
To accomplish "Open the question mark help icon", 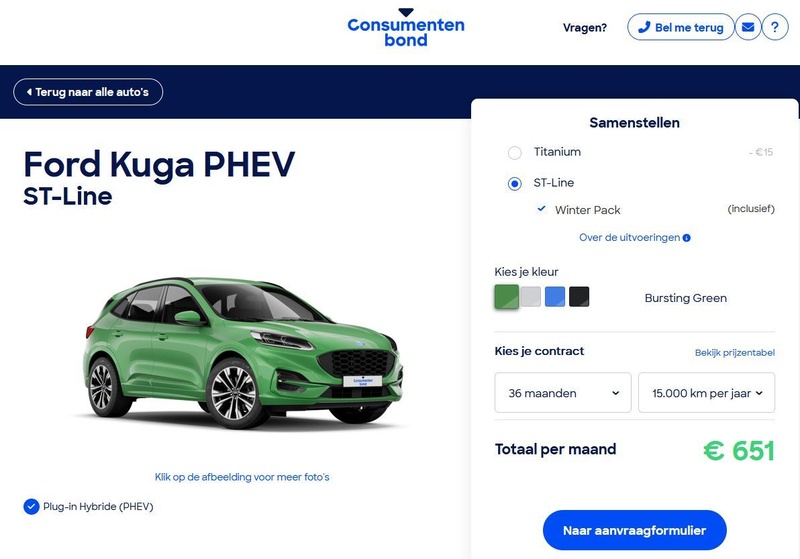I will click(x=775, y=27).
